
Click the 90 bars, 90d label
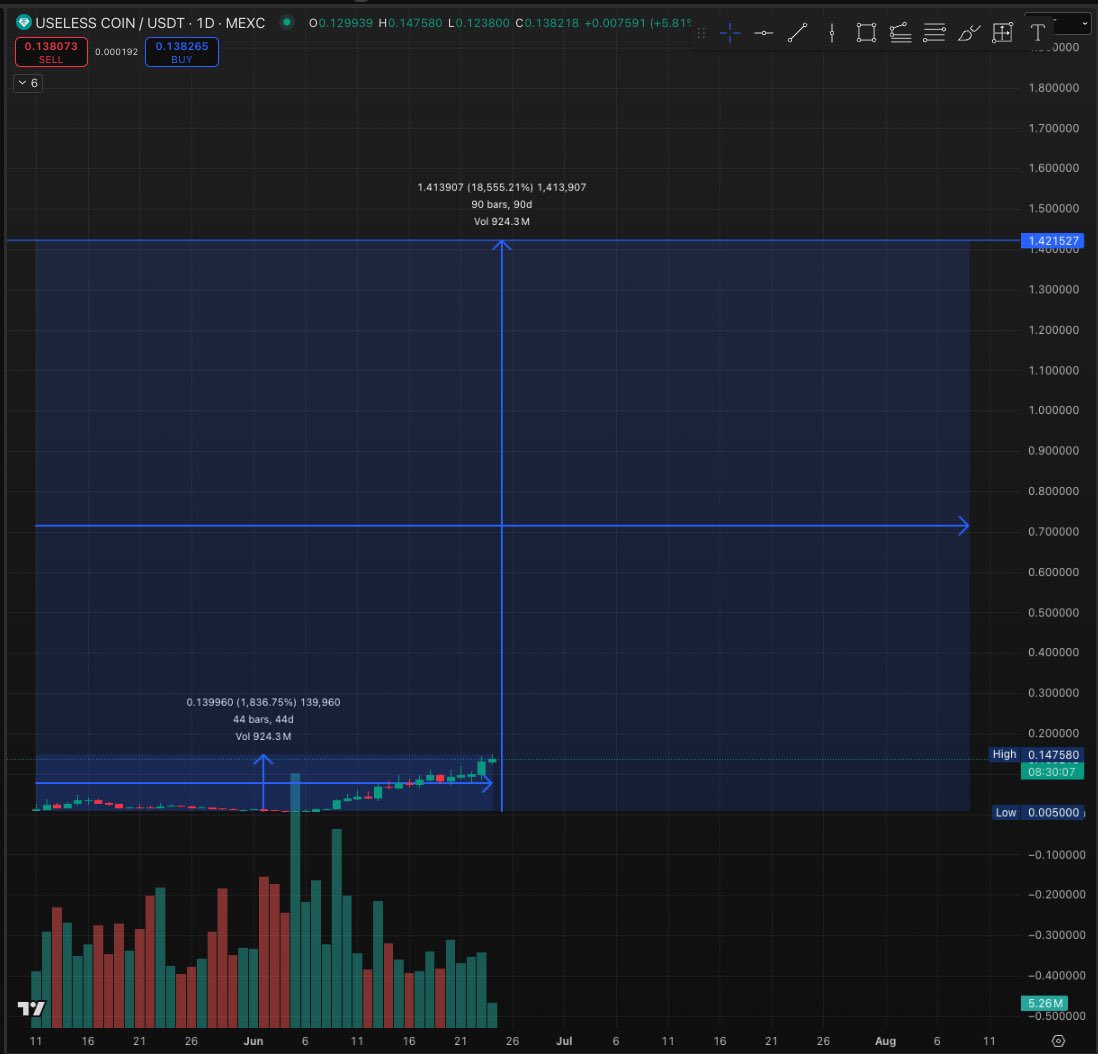(501, 204)
